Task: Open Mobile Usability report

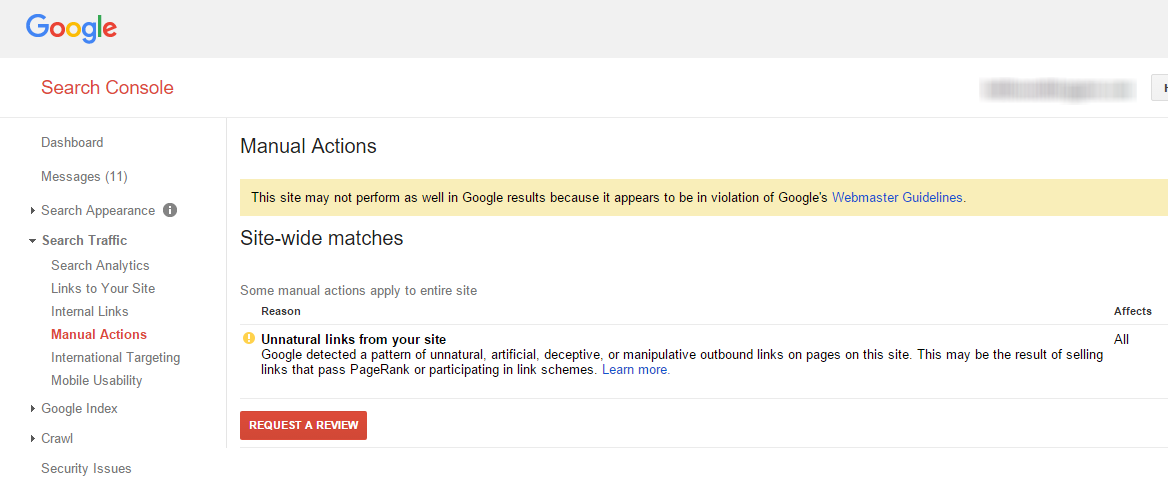Action: tap(96, 381)
